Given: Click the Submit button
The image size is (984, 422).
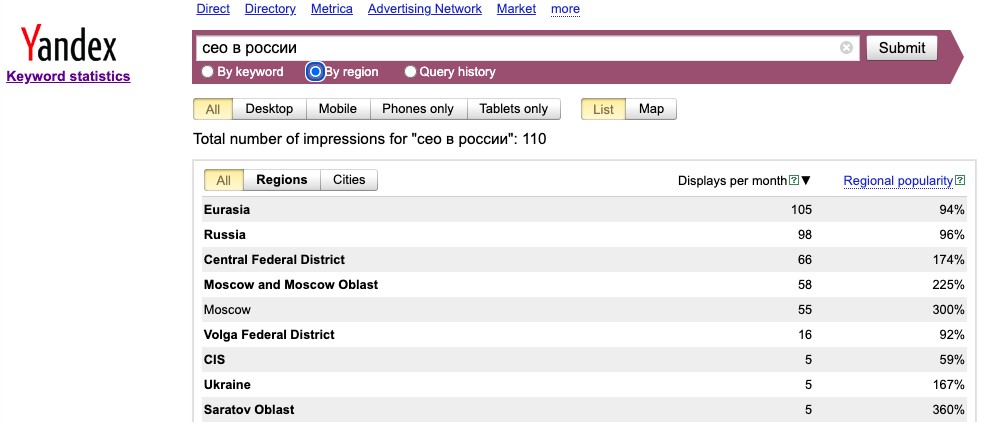Looking at the screenshot, I should [902, 48].
